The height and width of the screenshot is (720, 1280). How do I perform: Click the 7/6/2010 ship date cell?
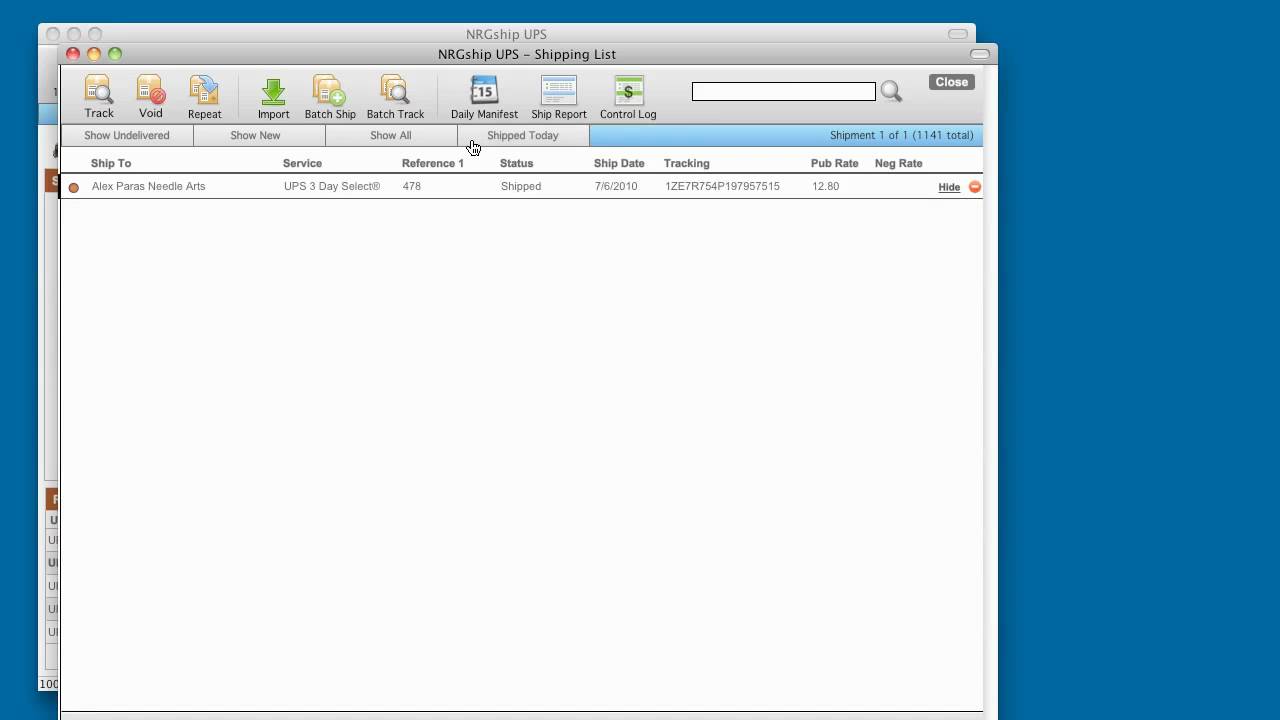pos(616,186)
